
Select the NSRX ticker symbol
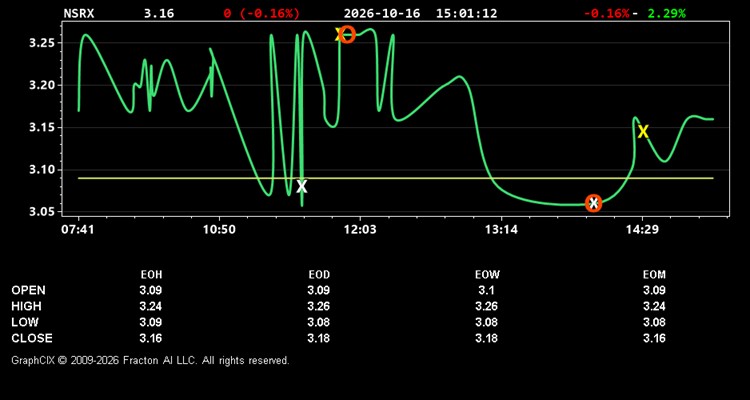coord(79,13)
